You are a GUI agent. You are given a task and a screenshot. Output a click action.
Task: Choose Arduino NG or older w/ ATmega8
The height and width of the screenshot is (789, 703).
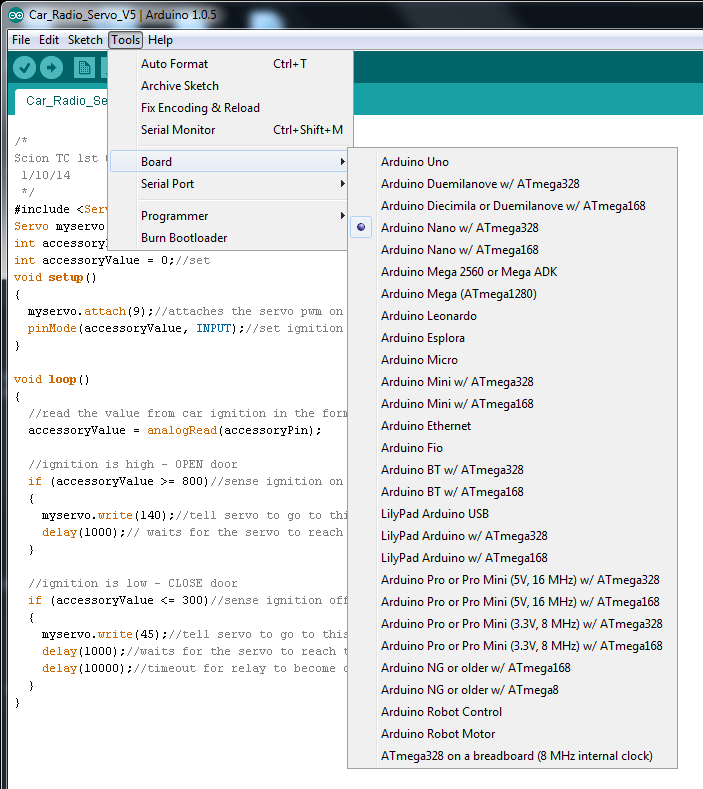point(512,690)
